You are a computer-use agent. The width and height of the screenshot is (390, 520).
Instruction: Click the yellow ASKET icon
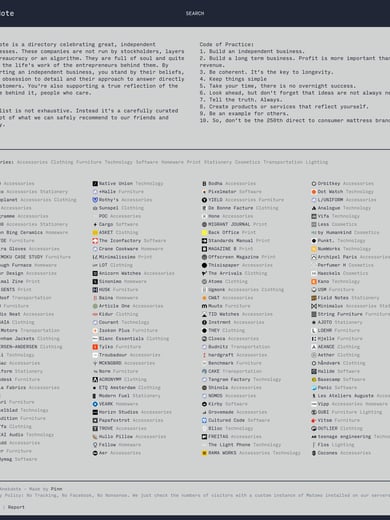click(x=95, y=232)
